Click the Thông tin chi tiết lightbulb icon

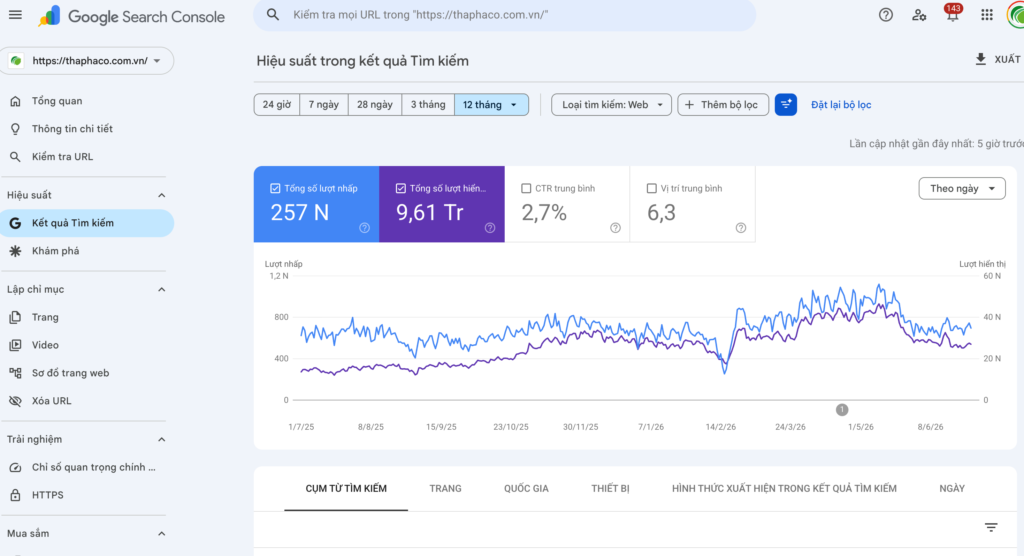point(16,129)
